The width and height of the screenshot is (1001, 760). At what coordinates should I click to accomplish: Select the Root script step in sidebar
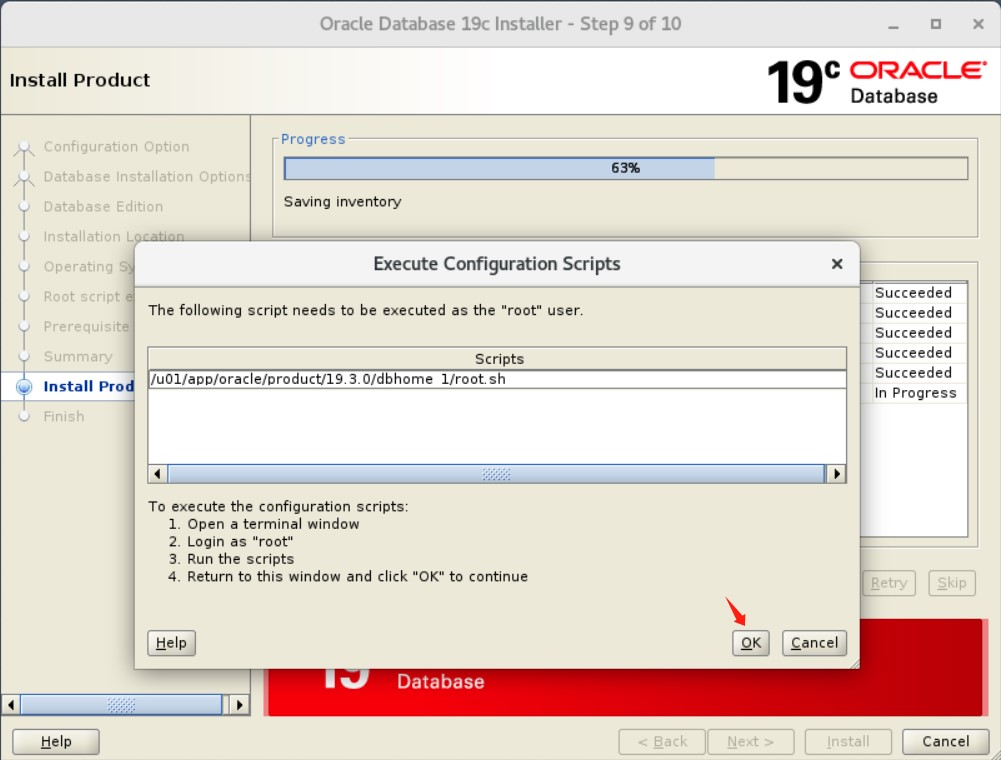point(88,297)
